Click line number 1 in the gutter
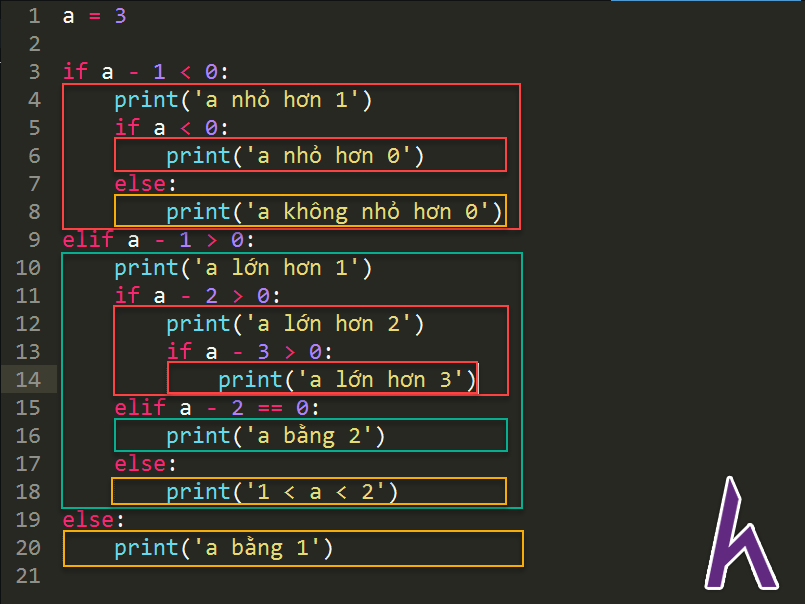Screen dimensions: 805x604 (x=34, y=16)
